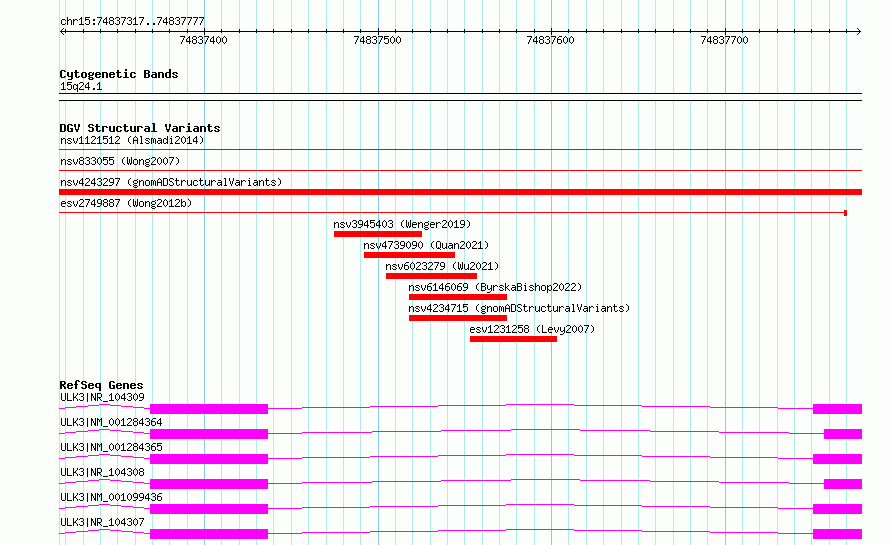Viewport: 890px width, 545px height.
Task: Open variant nsv3945403 (Wenger2019) label
Action: (402, 224)
